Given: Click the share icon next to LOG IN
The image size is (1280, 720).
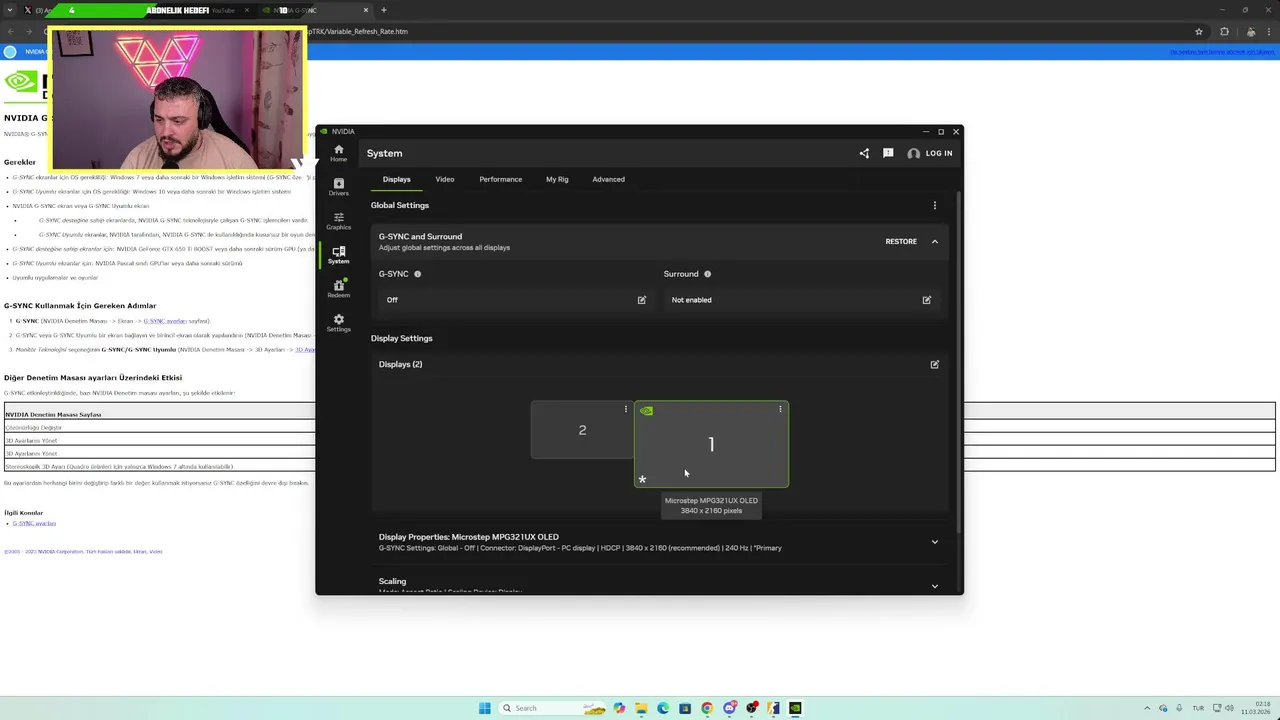Looking at the screenshot, I should (864, 153).
